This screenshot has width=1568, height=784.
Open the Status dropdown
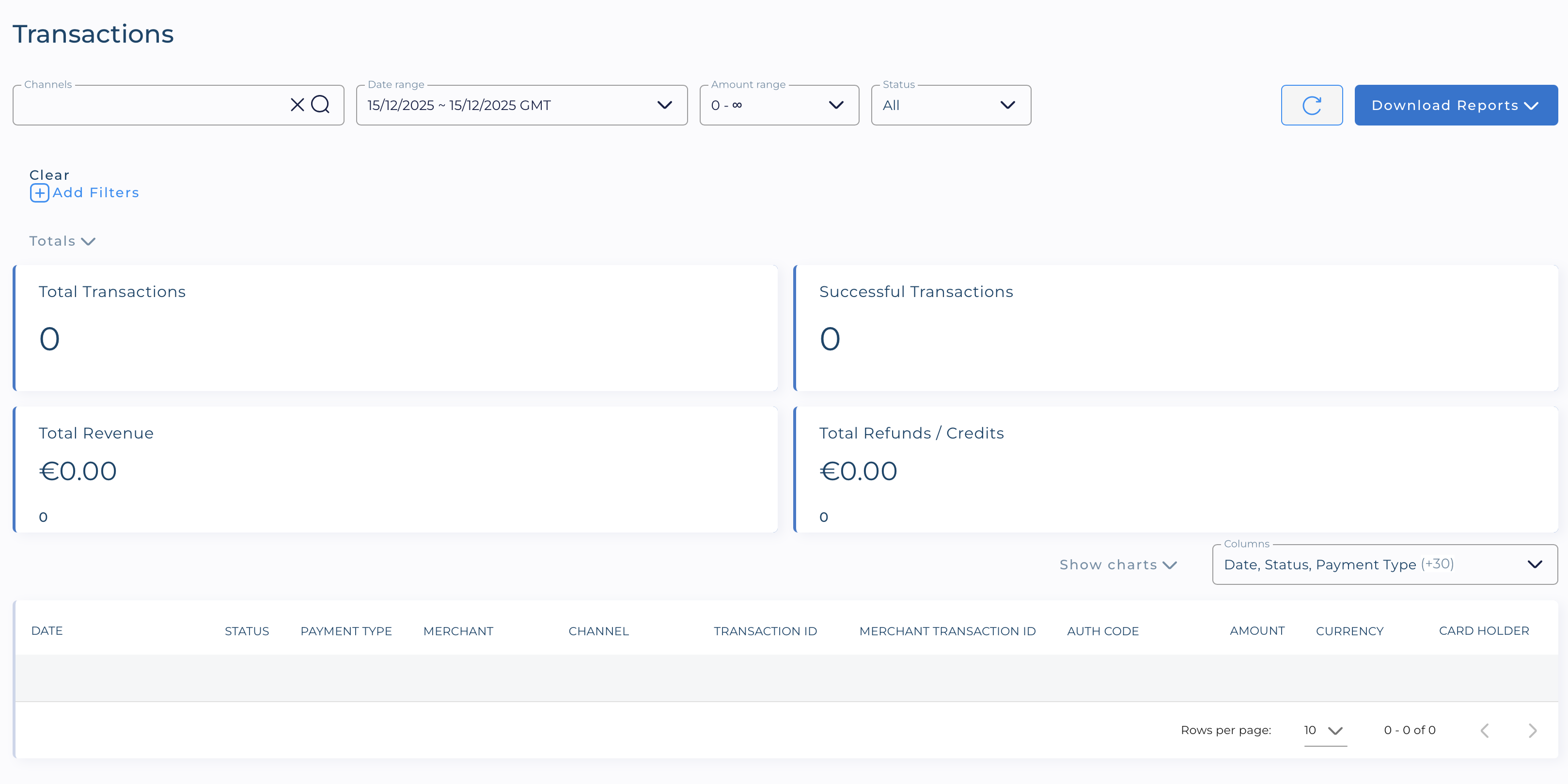[x=951, y=105]
